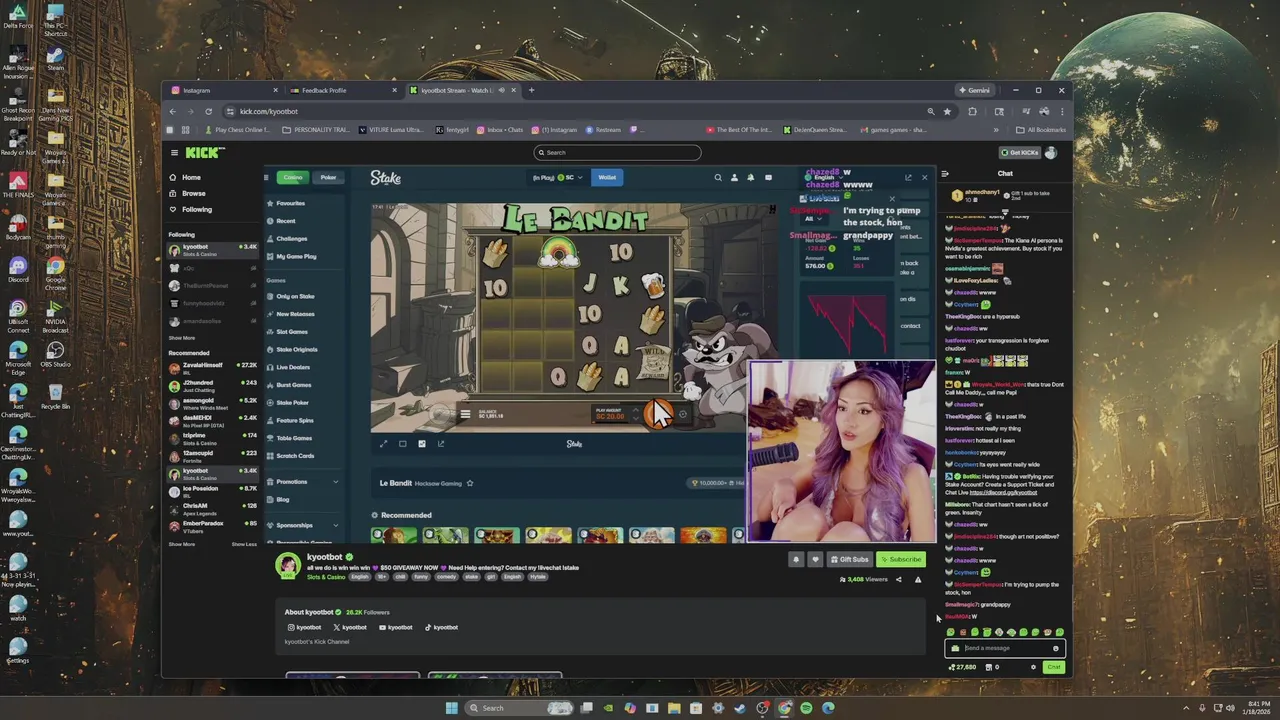Click Show more under Following list
The image size is (1280, 720).
click(x=181, y=338)
